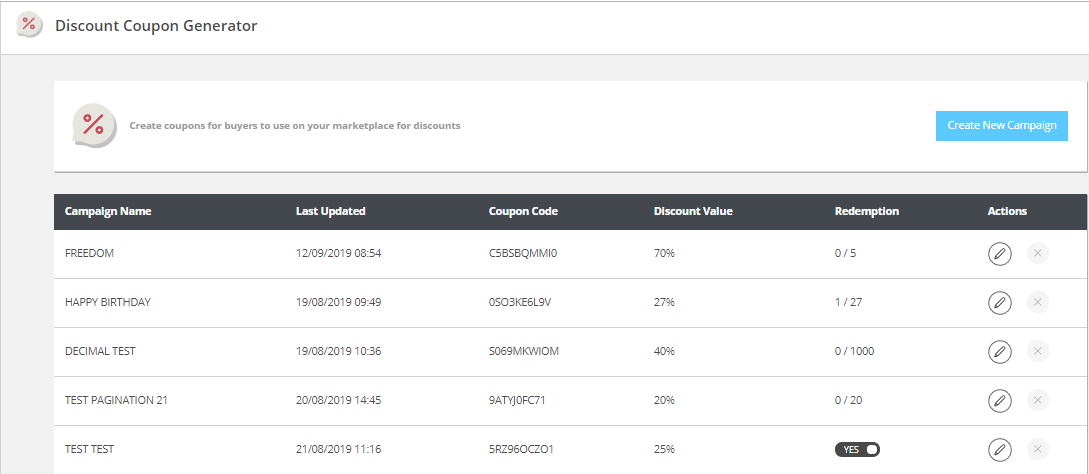Click redemption value 0 / 5
The width and height of the screenshot is (1089, 474).
tap(845, 254)
